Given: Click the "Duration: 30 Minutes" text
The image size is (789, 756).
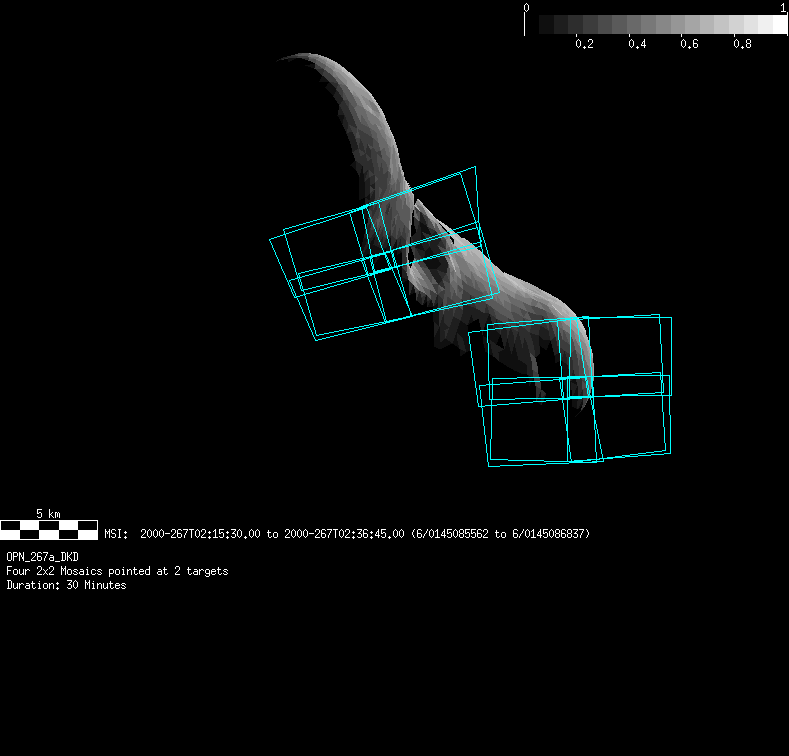Looking at the screenshot, I should (x=66, y=585).
